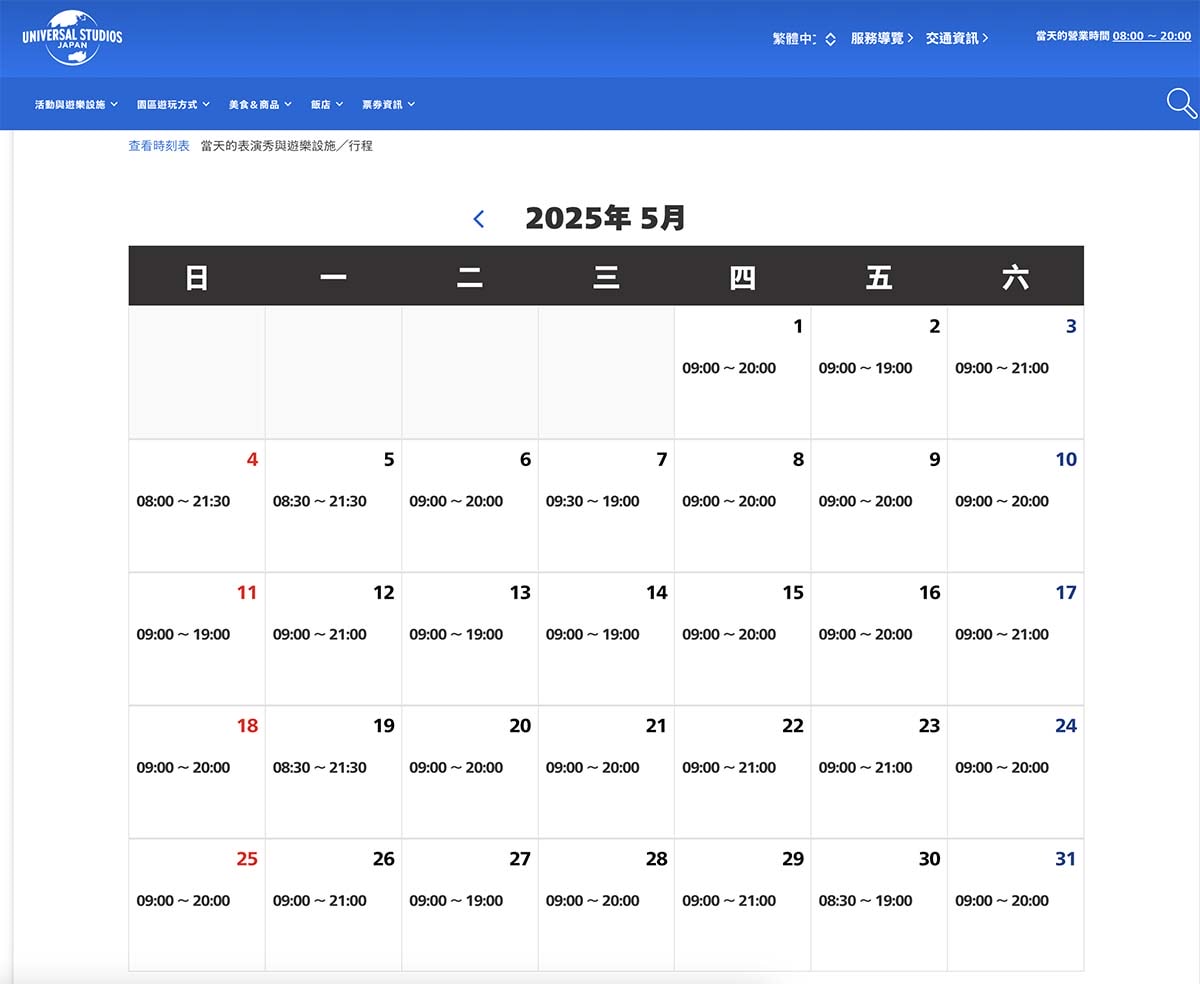Expand the 園區遊玩方式 menu
The height and width of the screenshot is (984, 1200).
click(173, 104)
